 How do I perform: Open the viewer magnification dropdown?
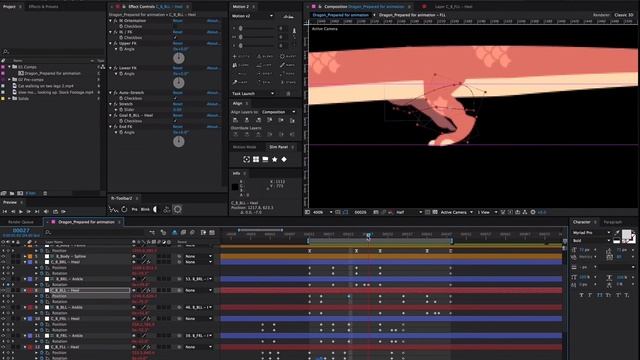322,212
